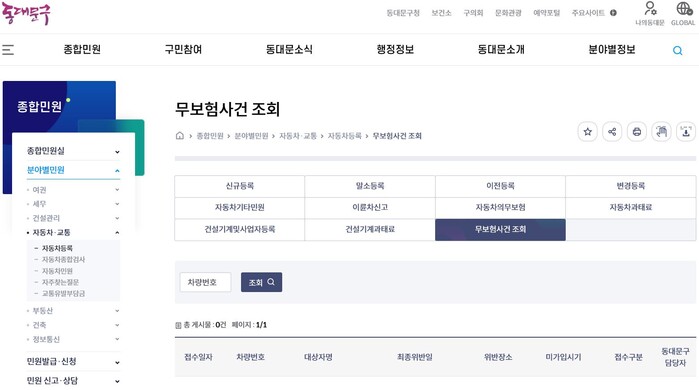Screen dimensions: 699x390
Task: Switch to the 자동차의무보험 tab
Action: (500, 208)
